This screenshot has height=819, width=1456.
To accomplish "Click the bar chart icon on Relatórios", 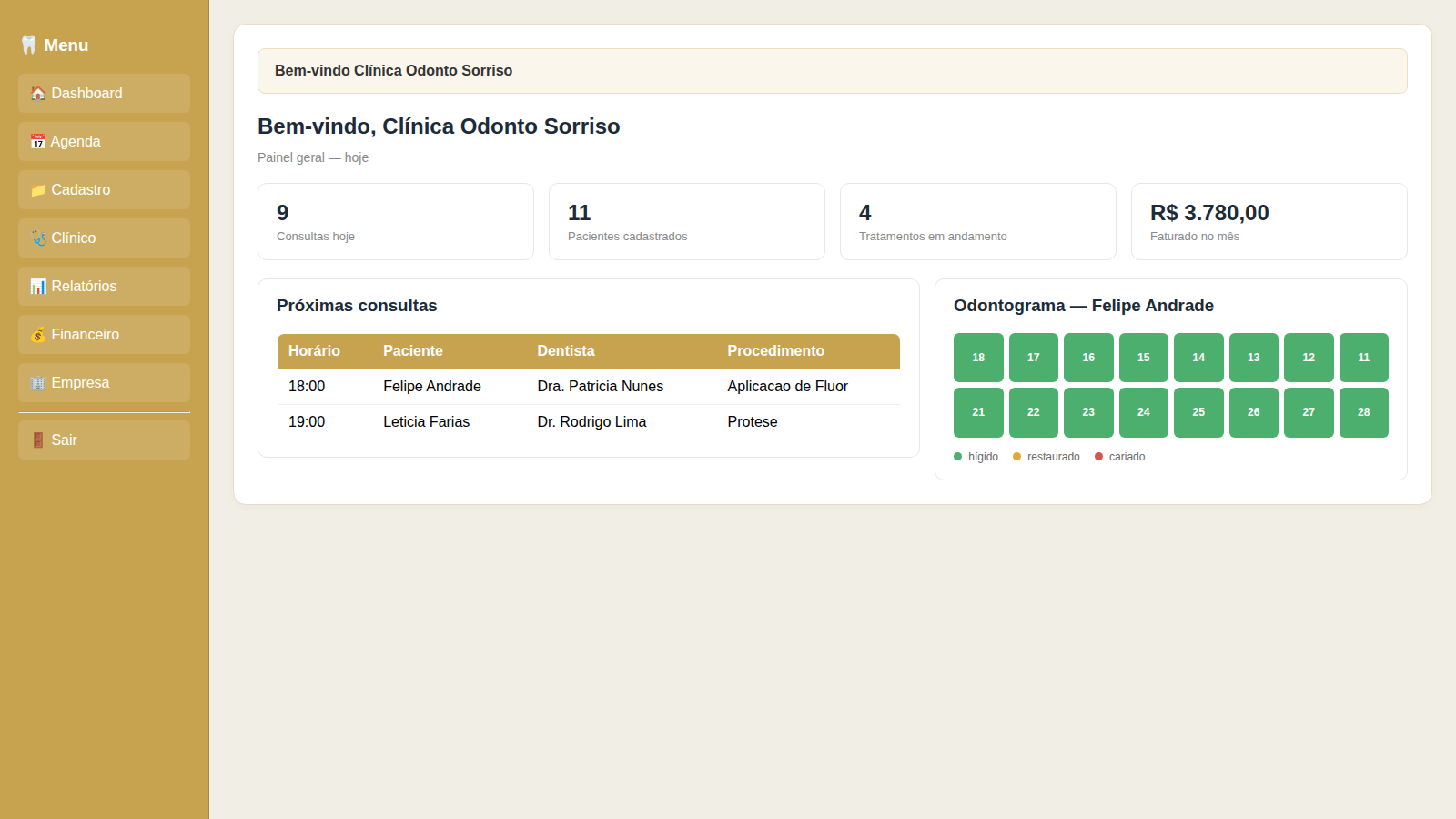I will (38, 287).
